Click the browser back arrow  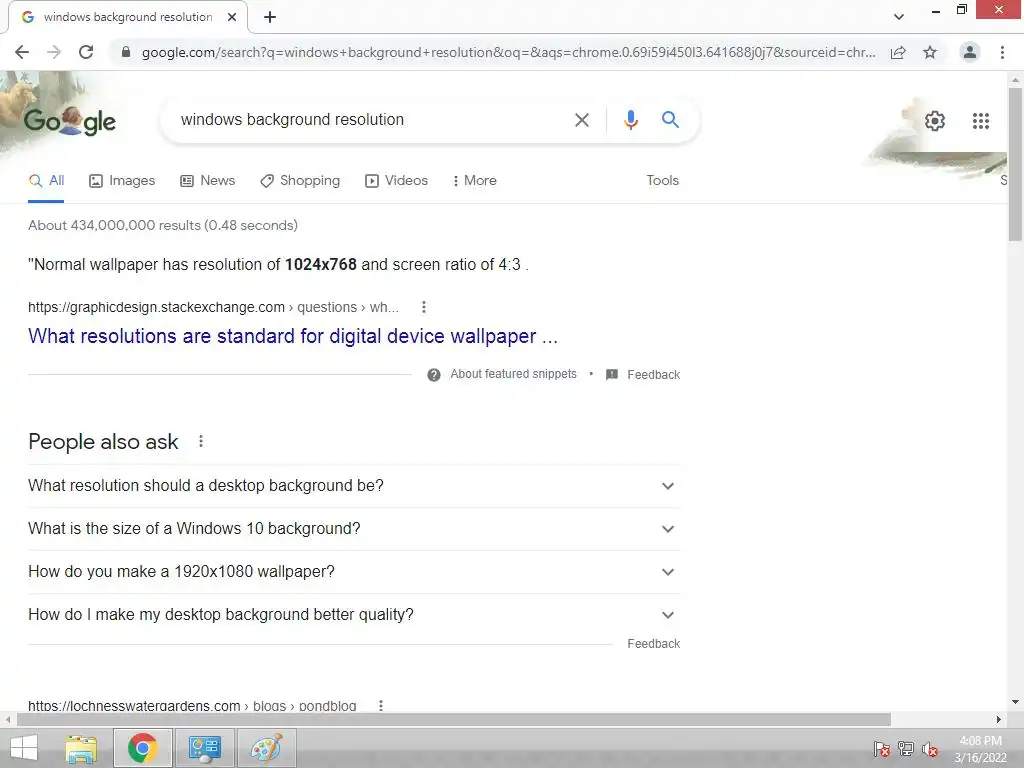pyautogui.click(x=22, y=52)
